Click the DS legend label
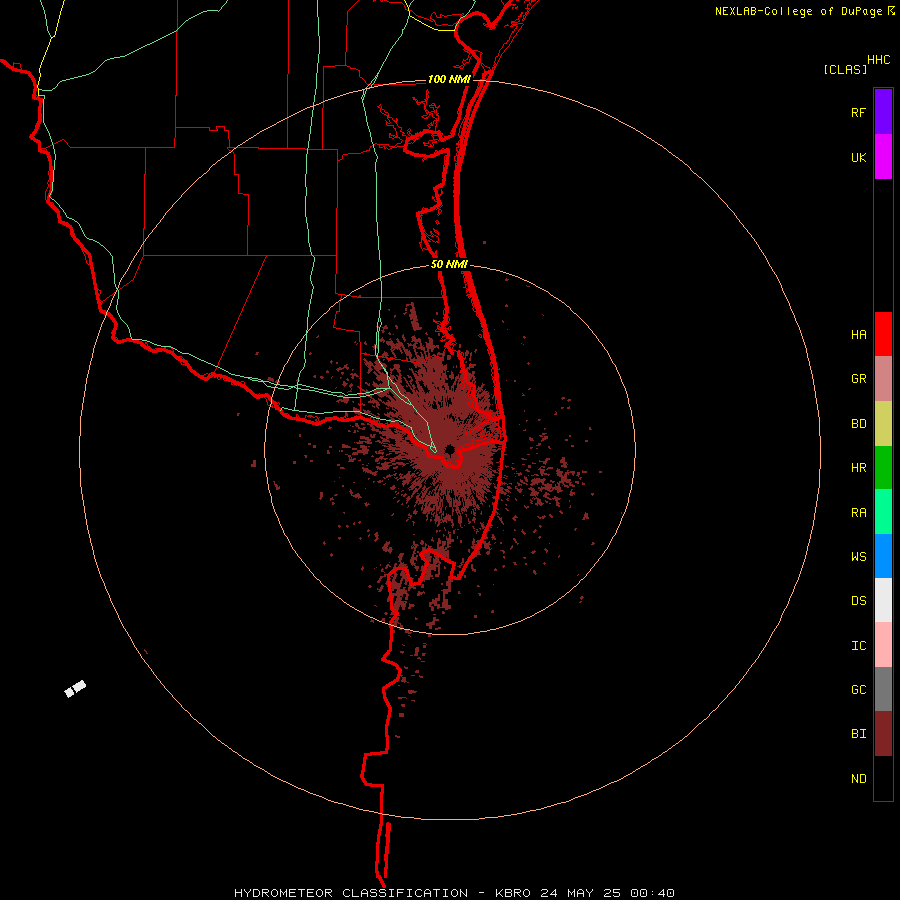900x900 pixels. click(x=858, y=601)
